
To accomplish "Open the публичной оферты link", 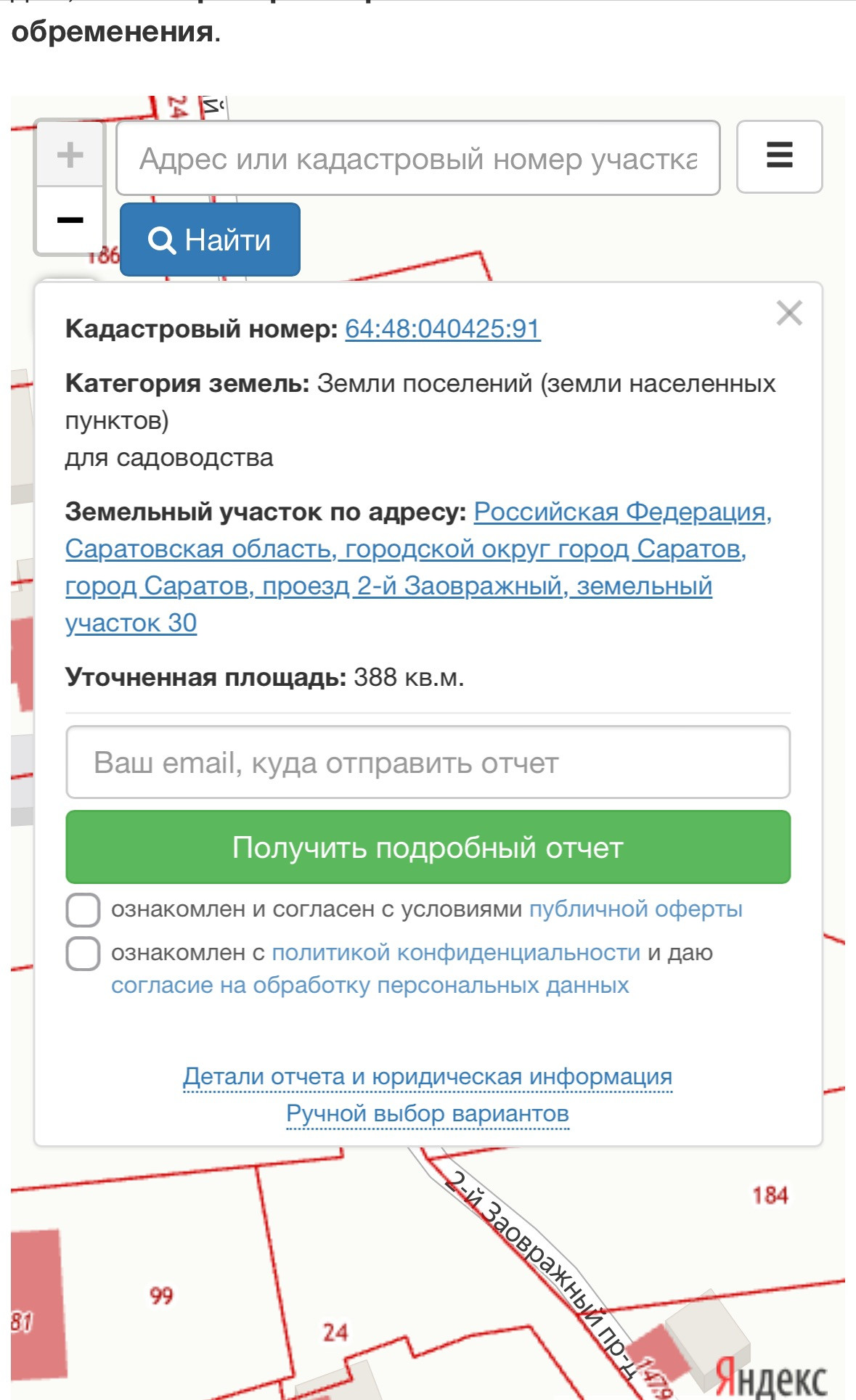I will pyautogui.click(x=635, y=909).
